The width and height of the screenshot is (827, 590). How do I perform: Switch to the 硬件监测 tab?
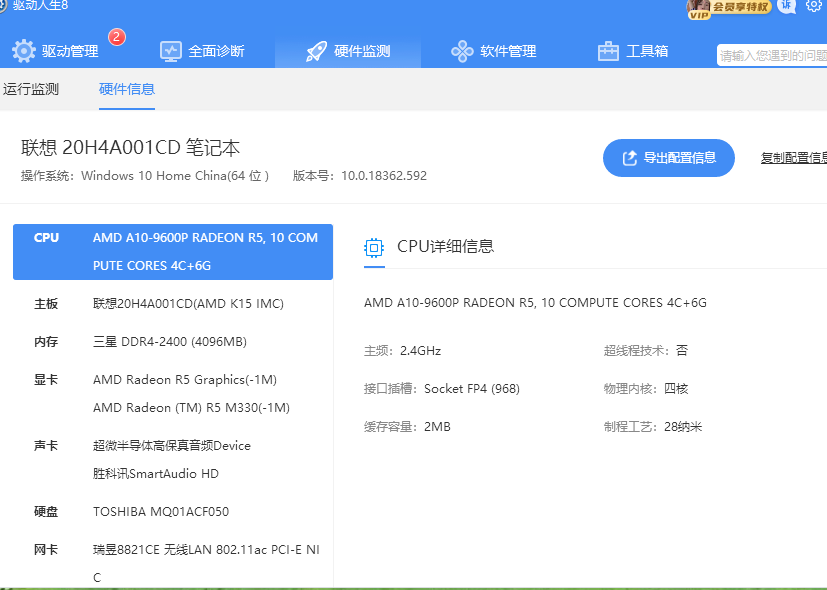[348, 51]
